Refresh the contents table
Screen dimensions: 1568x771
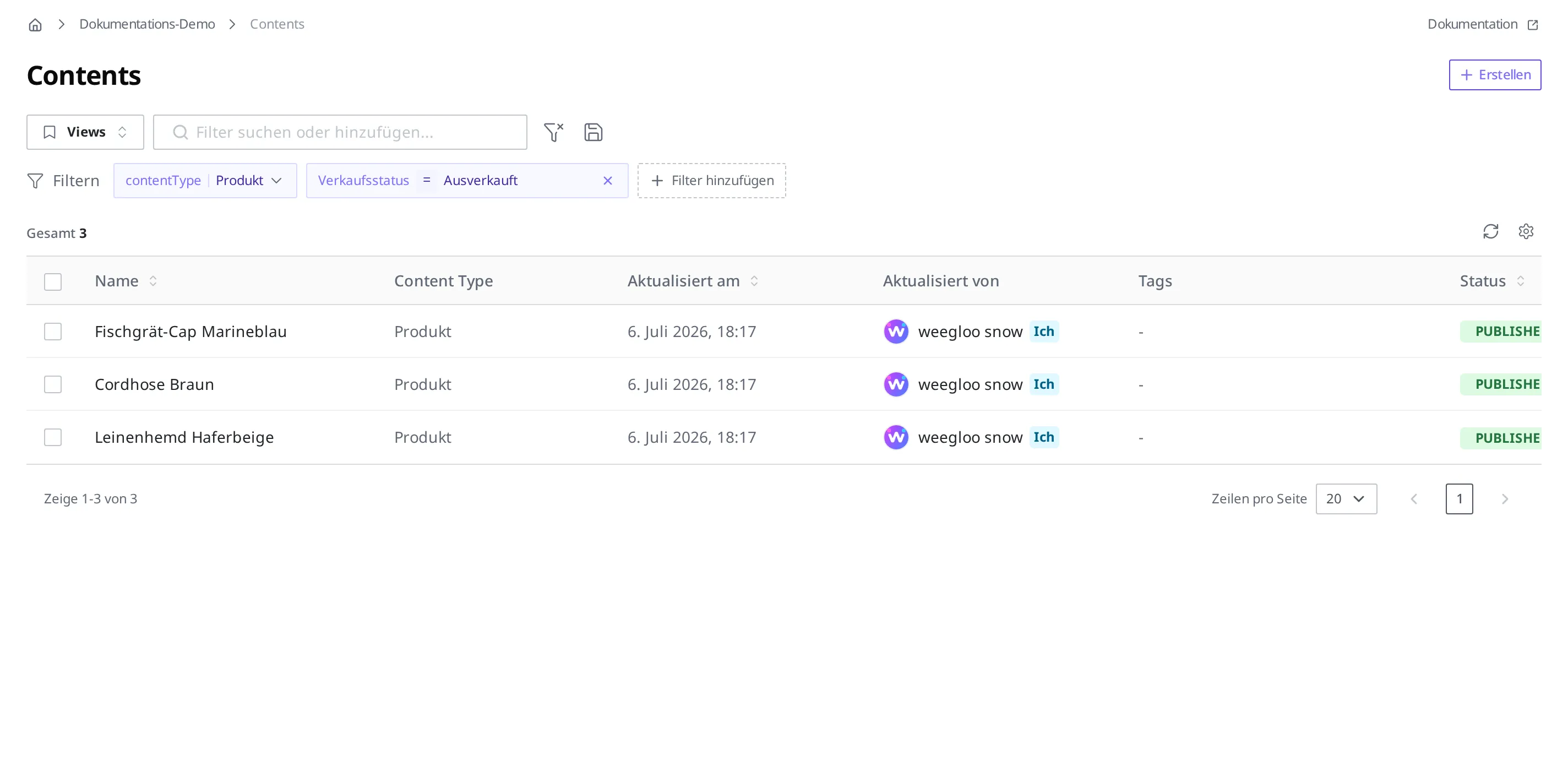pyautogui.click(x=1490, y=231)
